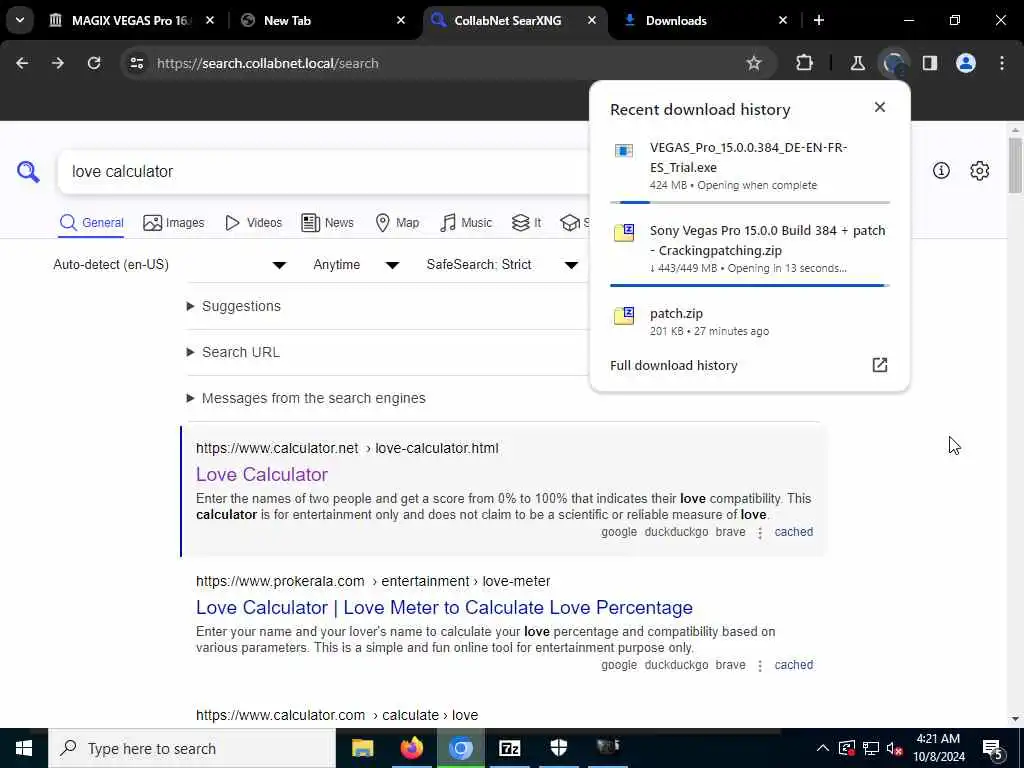Open the SearXNG about info icon

pyautogui.click(x=941, y=171)
